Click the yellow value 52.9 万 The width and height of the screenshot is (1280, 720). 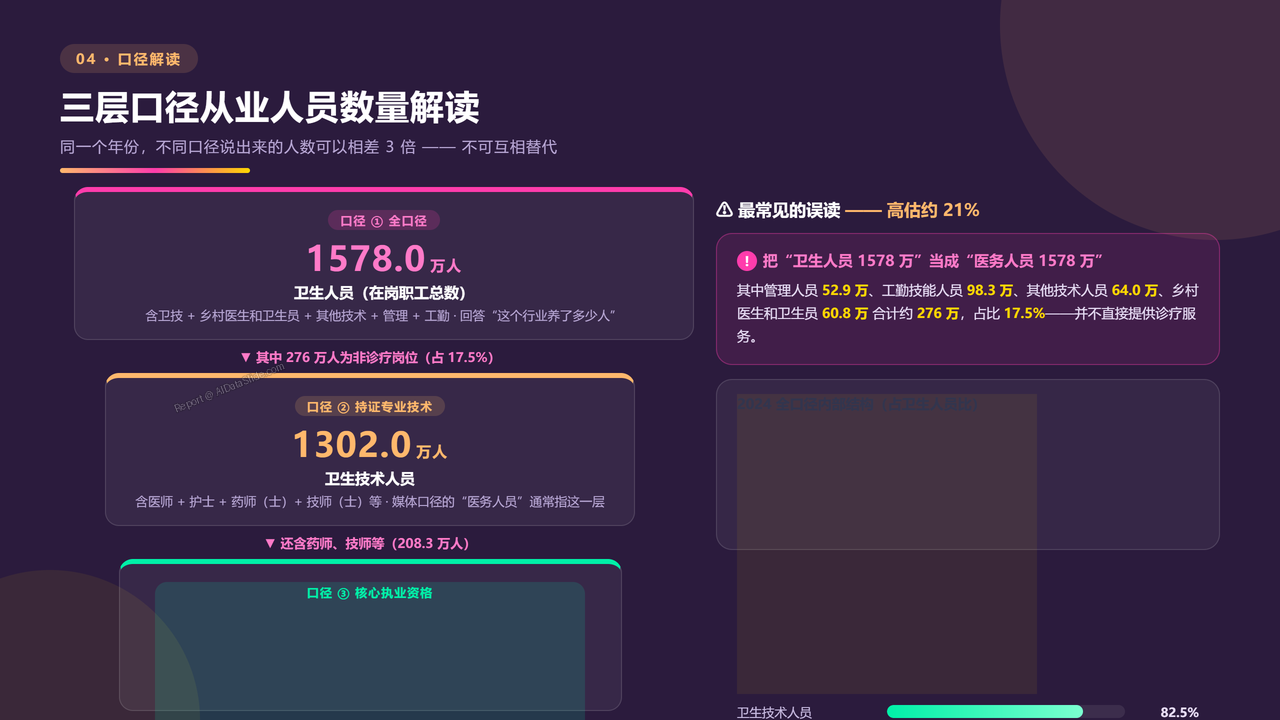846,290
